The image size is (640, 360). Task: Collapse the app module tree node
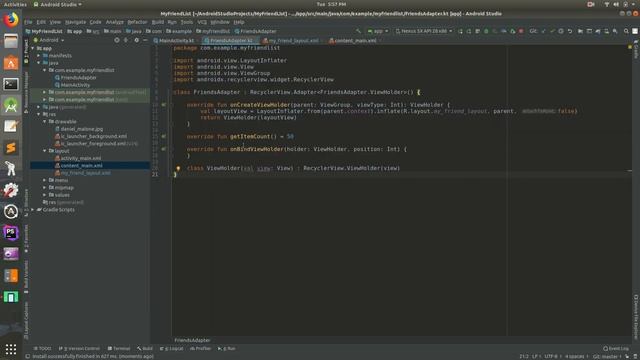(x=33, y=48)
